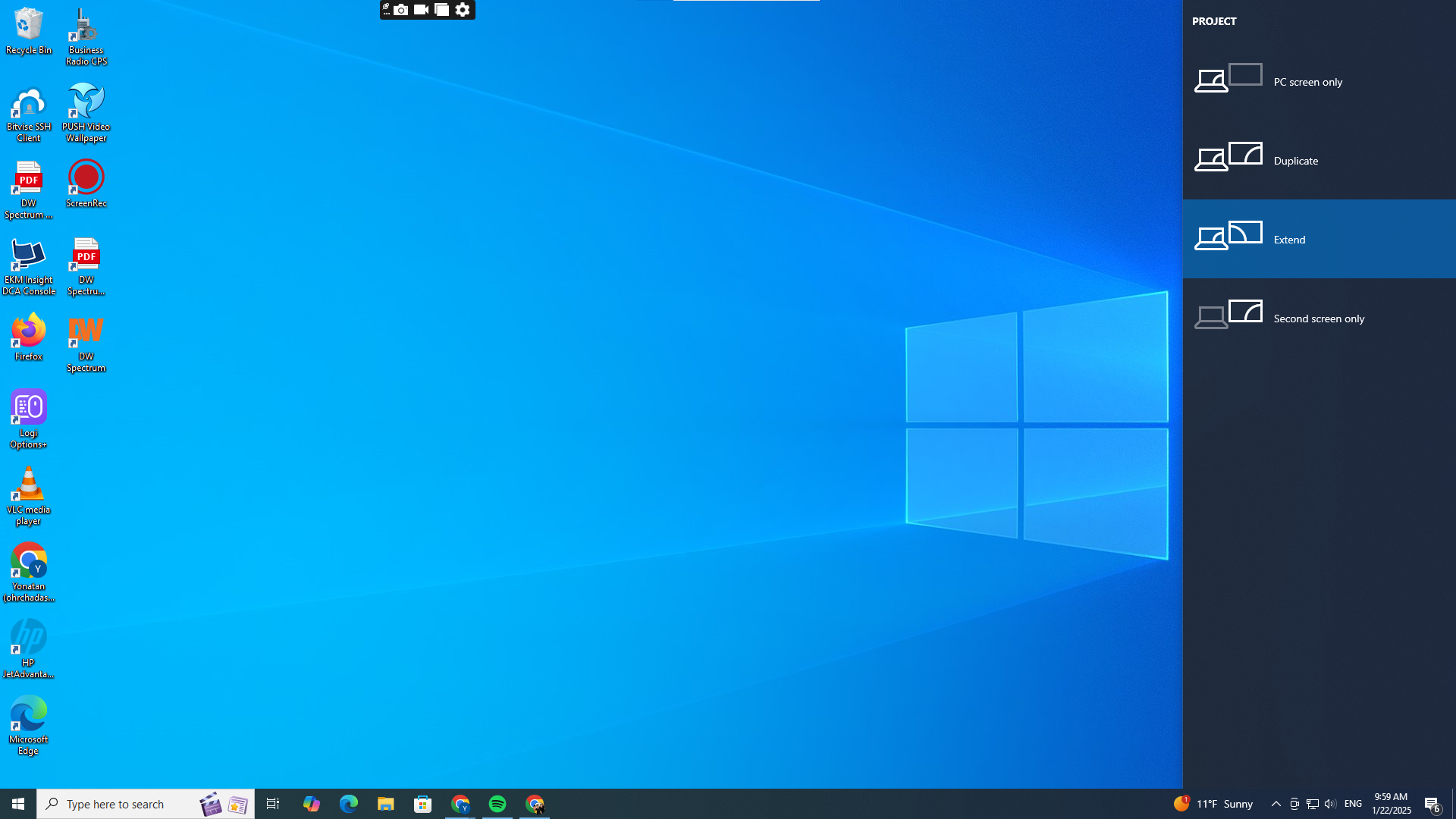Select Second screen only option
Screen dimensions: 1456x819
coord(1318,318)
